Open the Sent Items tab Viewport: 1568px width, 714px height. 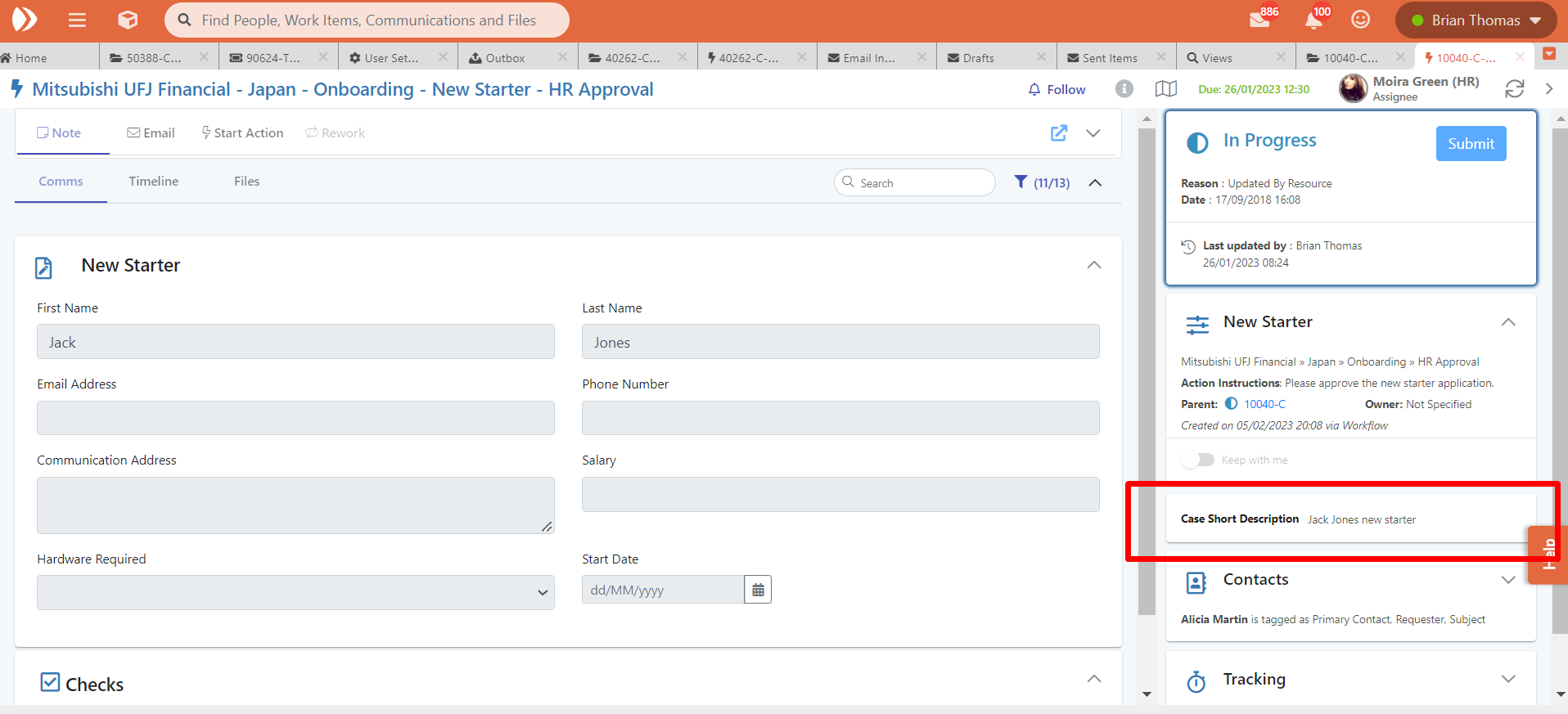[1109, 58]
